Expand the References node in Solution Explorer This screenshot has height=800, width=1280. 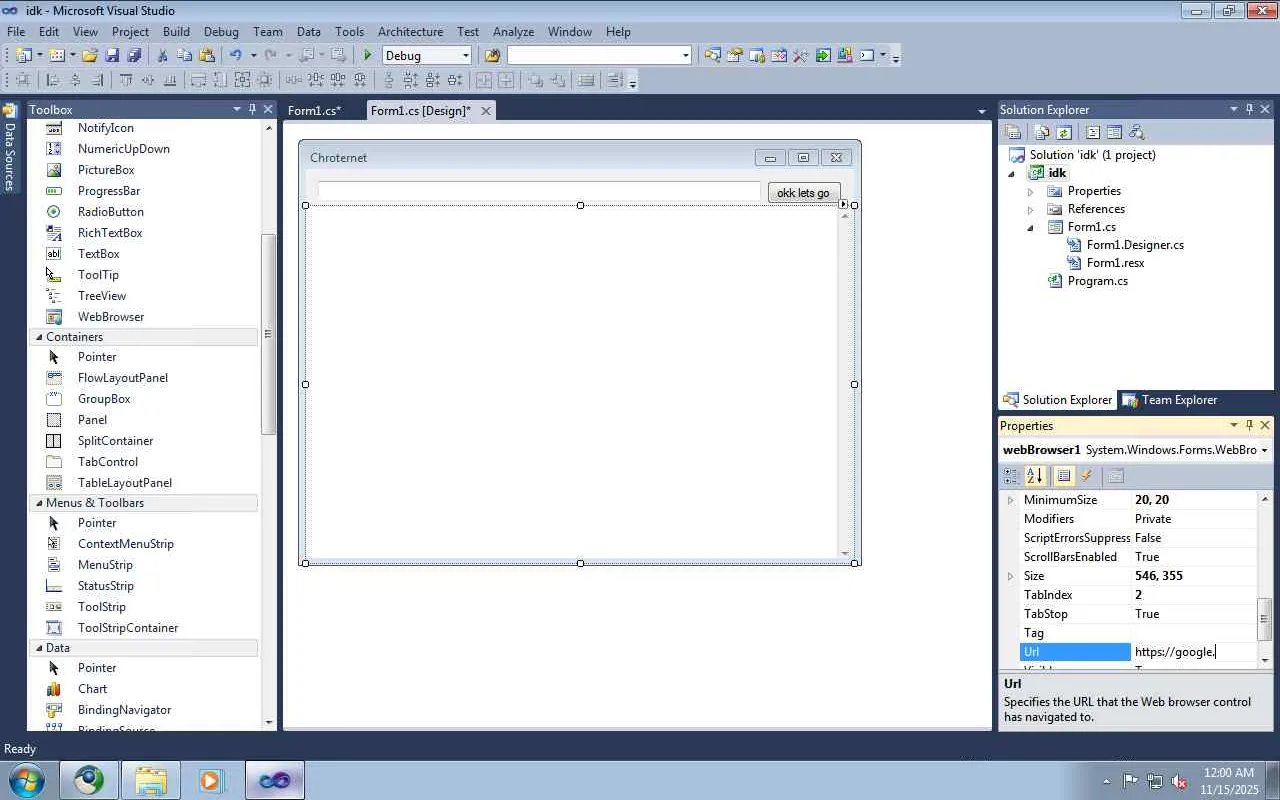tap(1030, 209)
